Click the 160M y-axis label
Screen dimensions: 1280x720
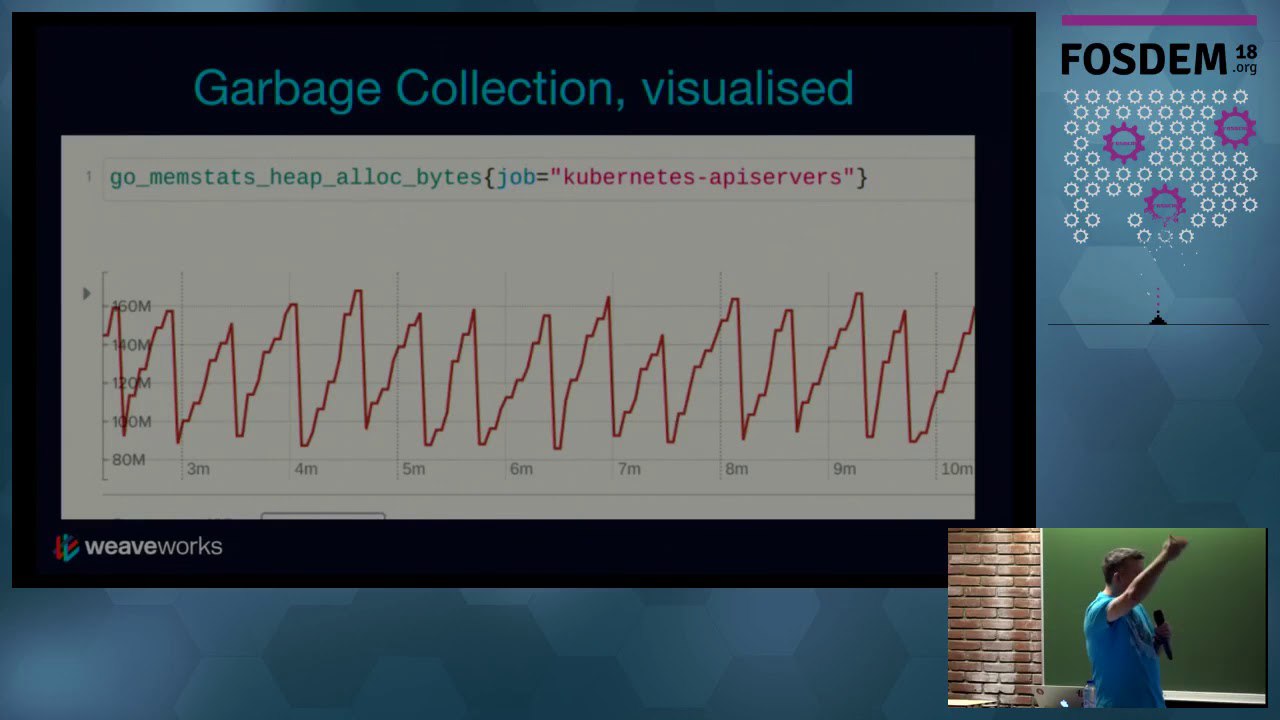[x=130, y=306]
